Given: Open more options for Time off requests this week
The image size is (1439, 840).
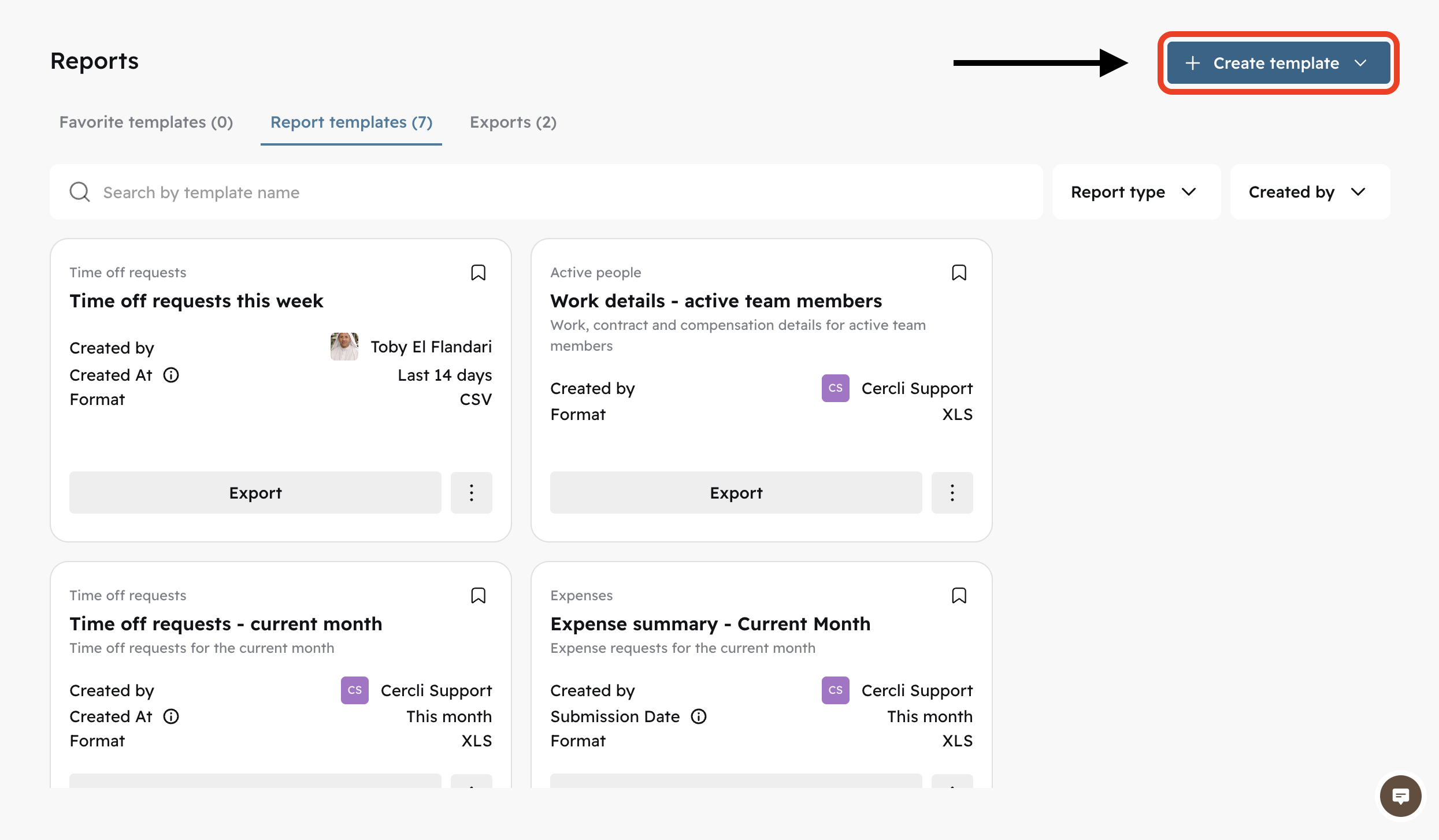Looking at the screenshot, I should point(471,493).
